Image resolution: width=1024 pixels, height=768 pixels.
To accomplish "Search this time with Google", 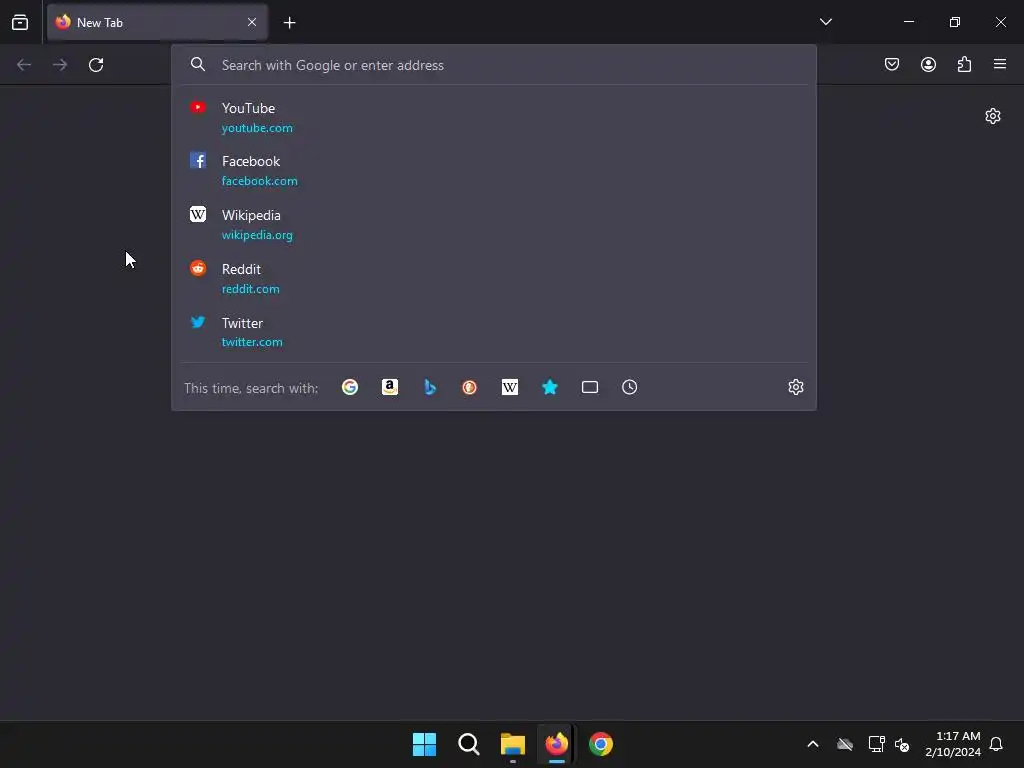I will (x=350, y=387).
